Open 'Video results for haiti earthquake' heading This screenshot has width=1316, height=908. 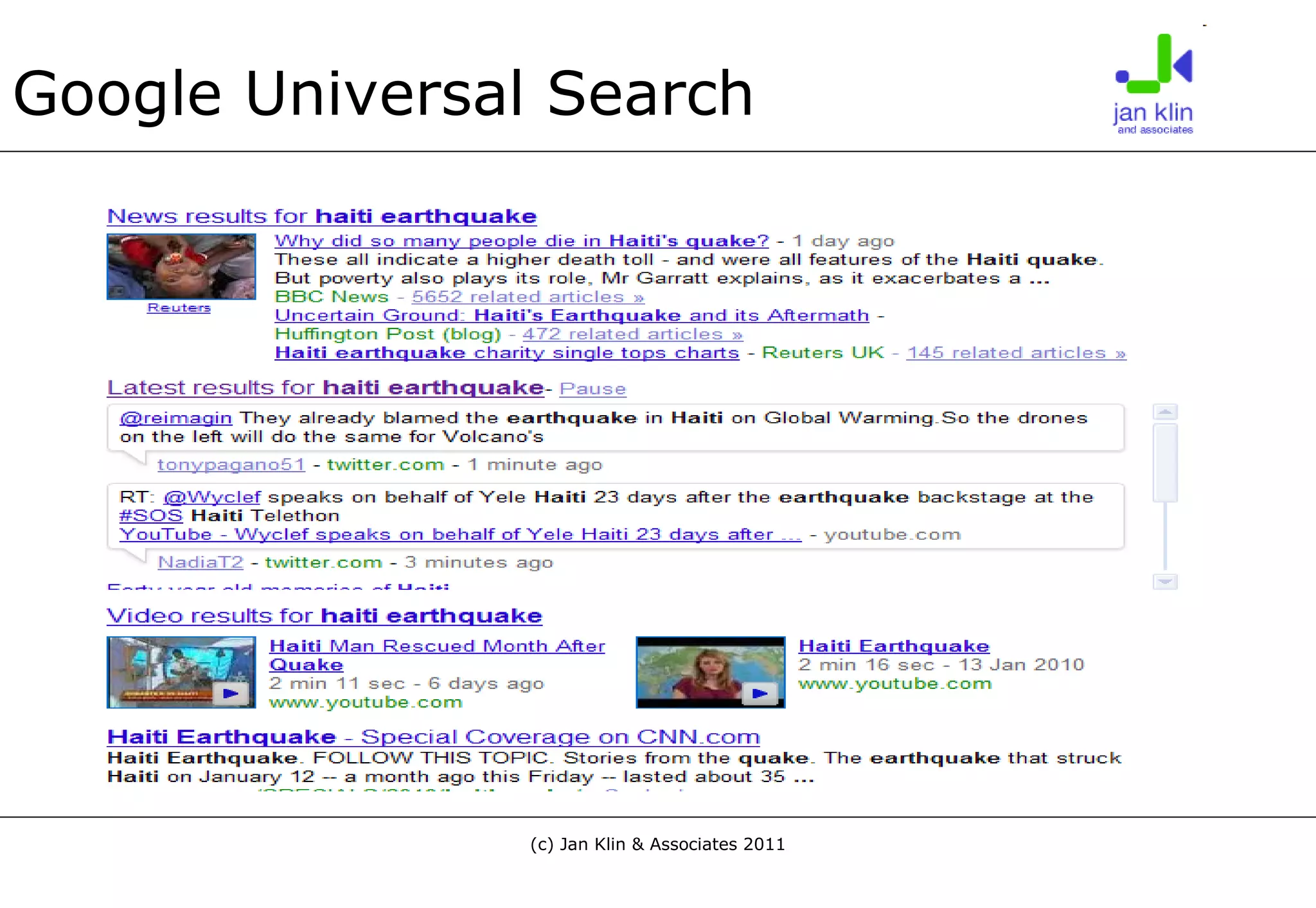click(x=325, y=616)
